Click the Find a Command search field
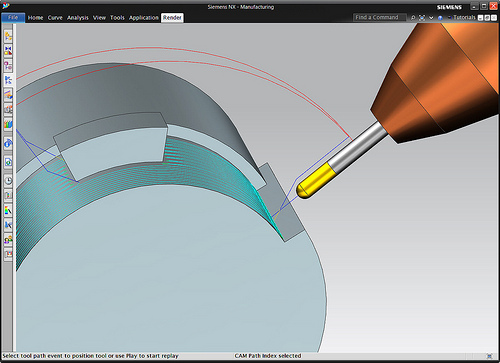 point(380,17)
